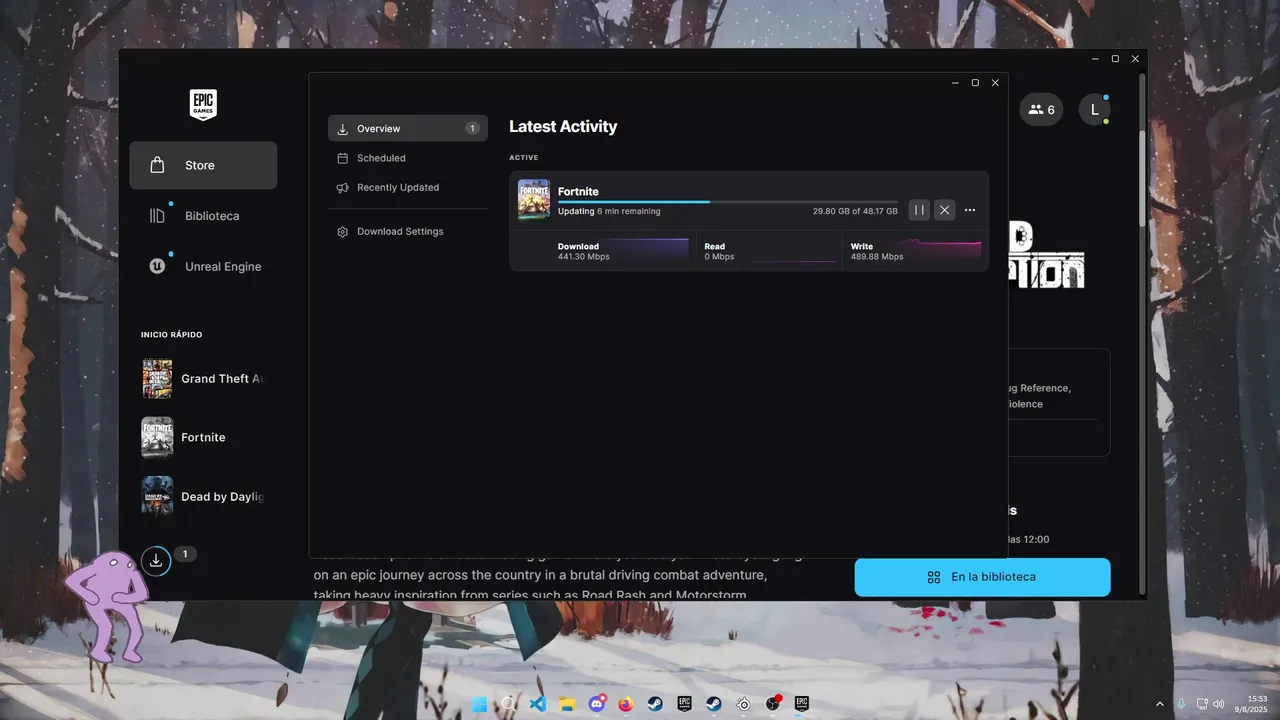Open the network icon in system tray
Image resolution: width=1280 pixels, height=720 pixels.
pyautogui.click(x=1201, y=704)
